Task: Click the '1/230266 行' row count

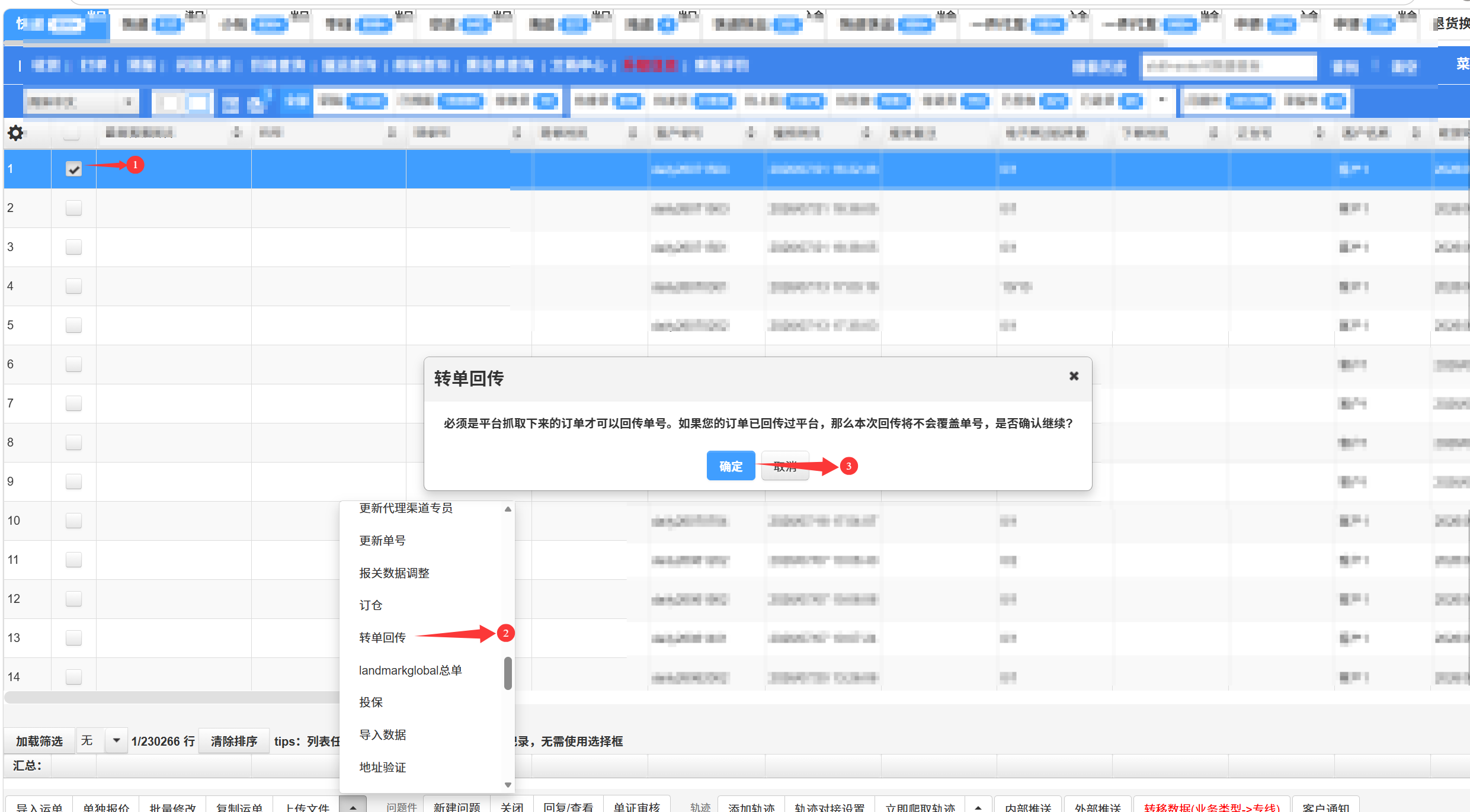Action: pyautogui.click(x=163, y=742)
